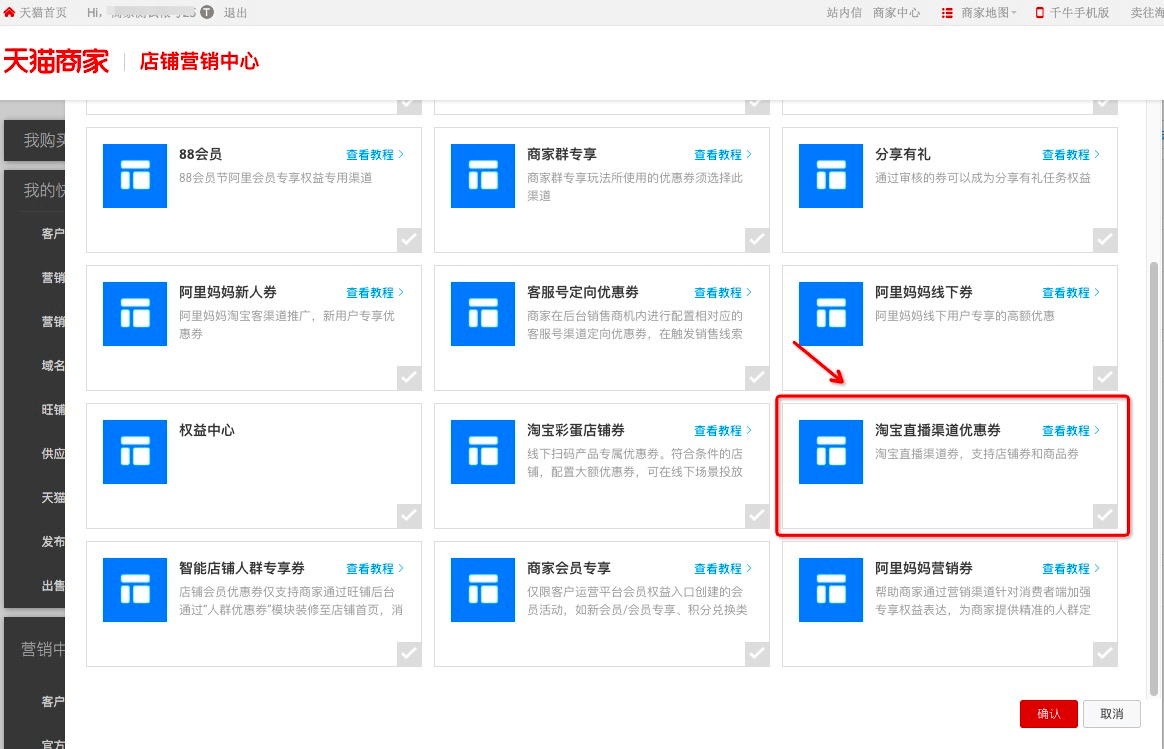Tick the checkmark on 淘宝彩蛋店铺券 card

pyautogui.click(x=757, y=516)
